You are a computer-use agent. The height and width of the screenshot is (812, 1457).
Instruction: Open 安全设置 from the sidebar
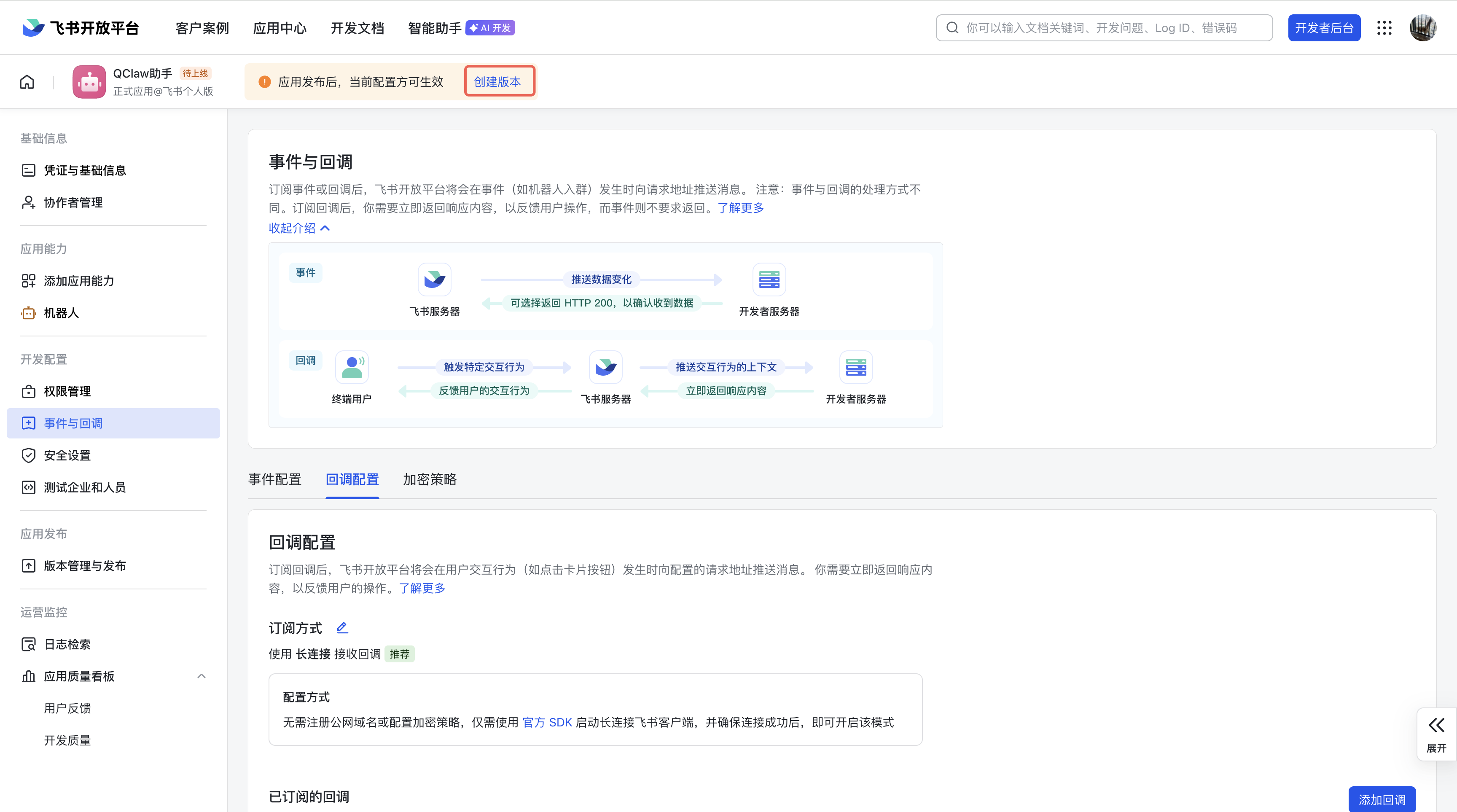pyautogui.click(x=67, y=455)
